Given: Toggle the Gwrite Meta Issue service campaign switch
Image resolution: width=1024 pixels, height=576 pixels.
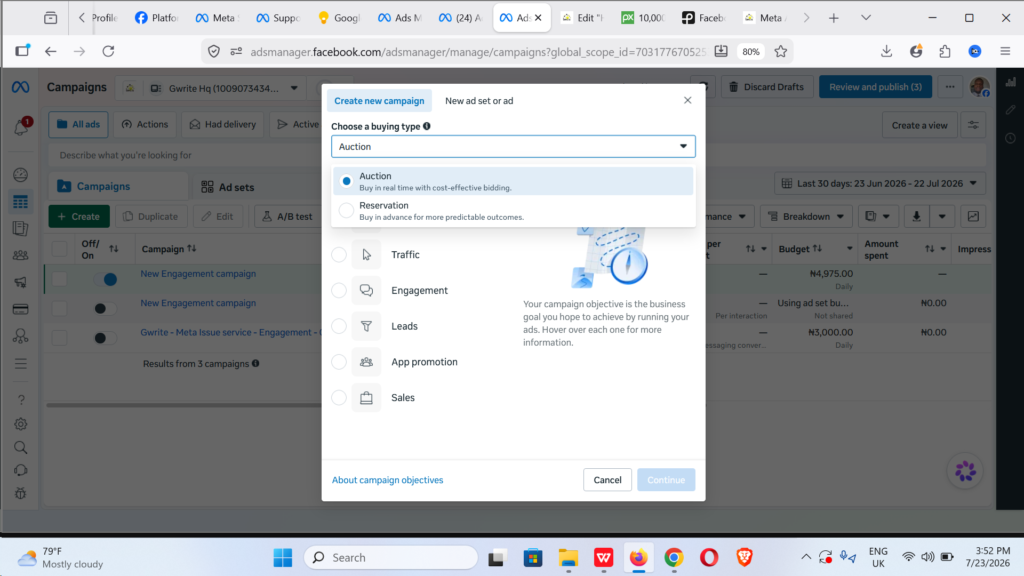Looking at the screenshot, I should (104, 338).
